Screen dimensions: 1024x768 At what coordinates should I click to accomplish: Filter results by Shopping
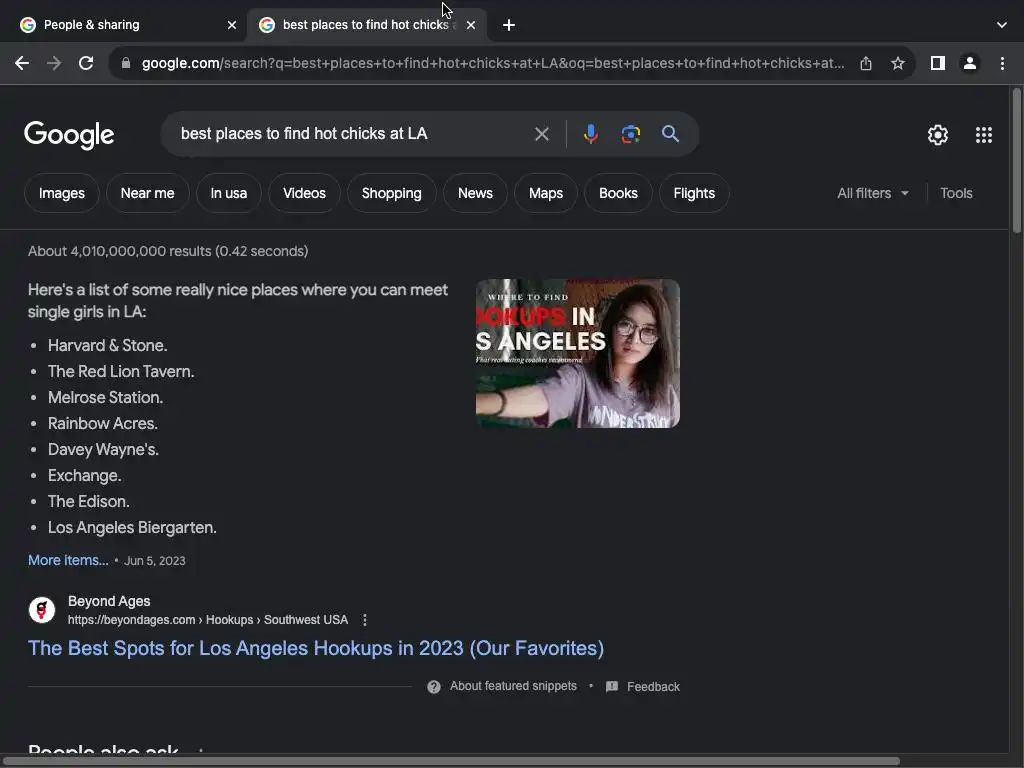click(392, 193)
